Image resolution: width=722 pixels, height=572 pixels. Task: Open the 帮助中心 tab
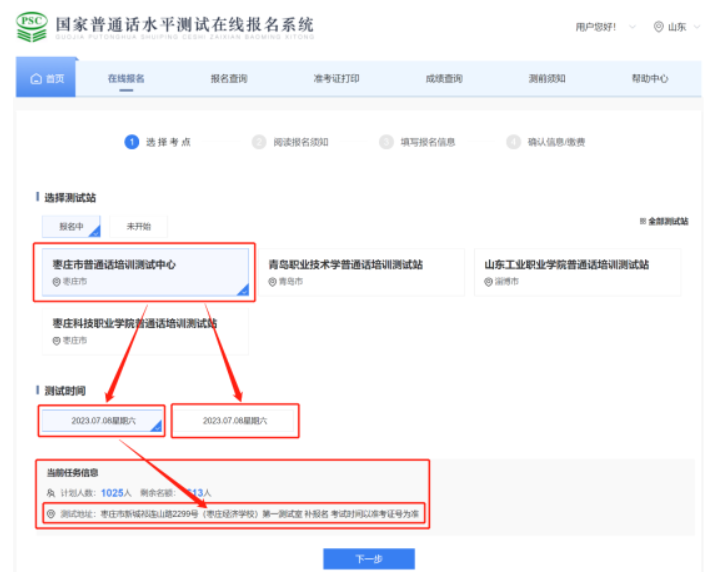pyautogui.click(x=649, y=79)
